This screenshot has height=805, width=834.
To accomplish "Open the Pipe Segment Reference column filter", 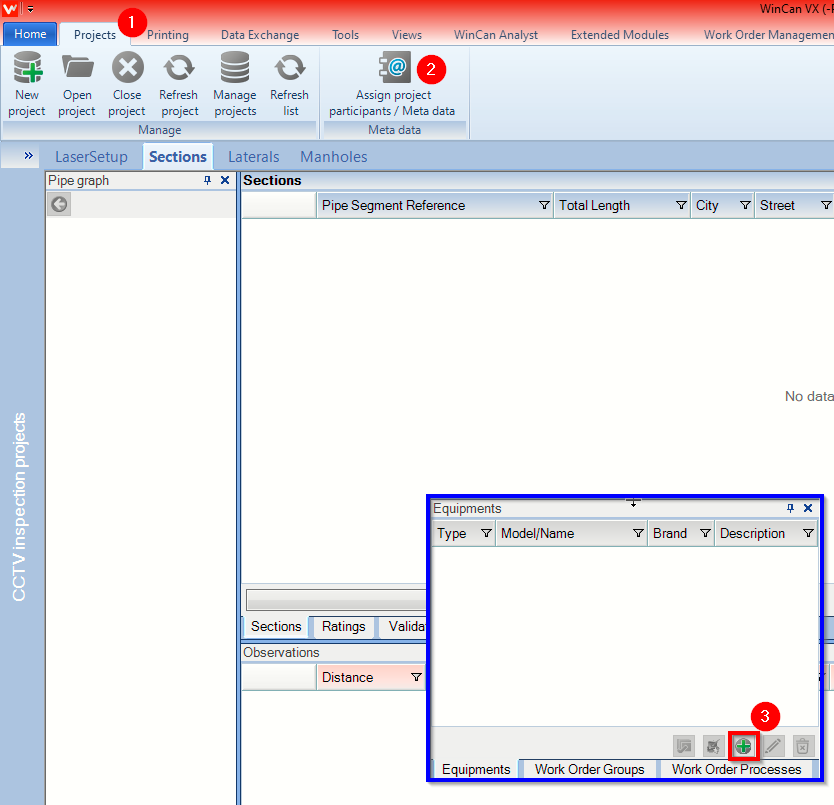I will click(x=544, y=205).
